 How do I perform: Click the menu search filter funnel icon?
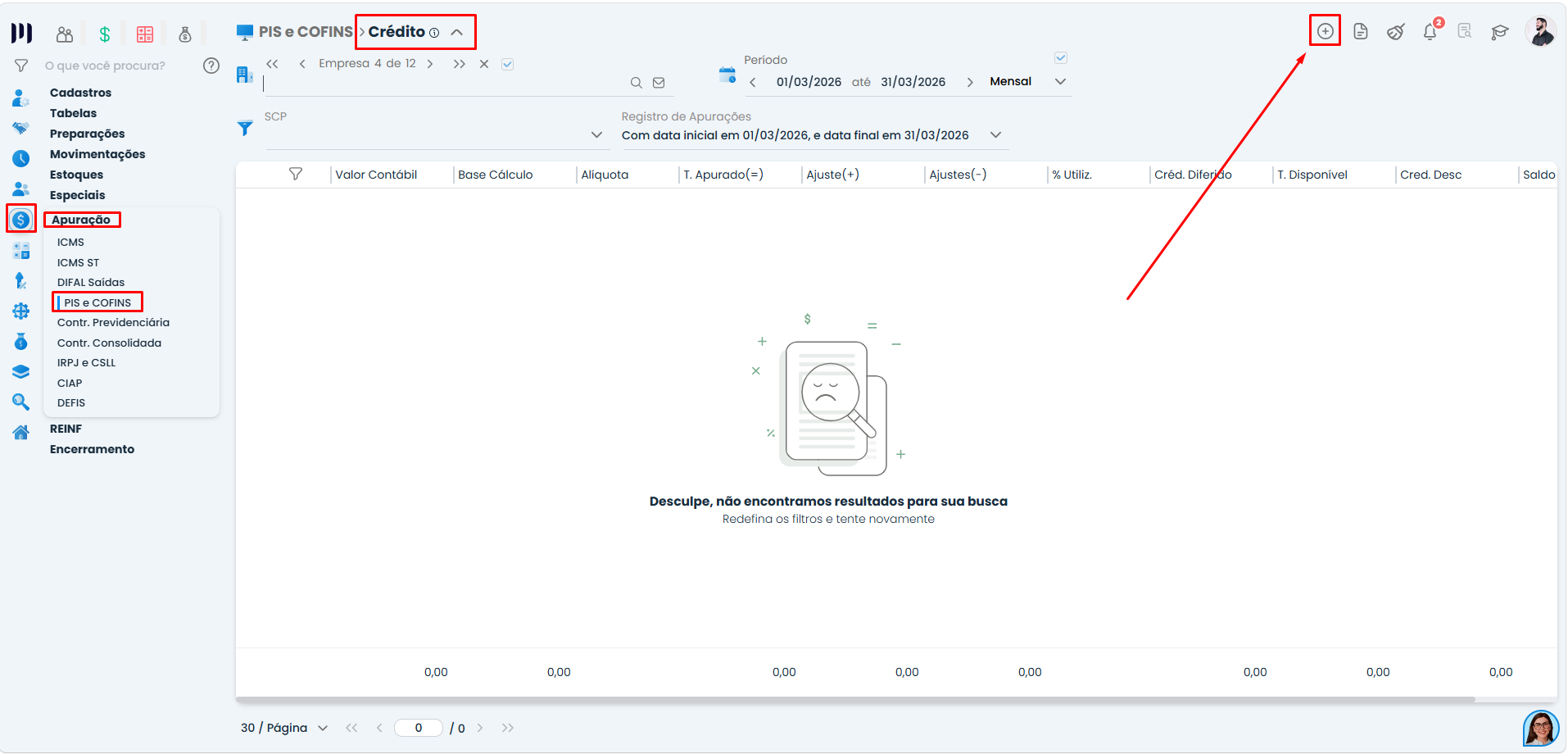point(22,66)
